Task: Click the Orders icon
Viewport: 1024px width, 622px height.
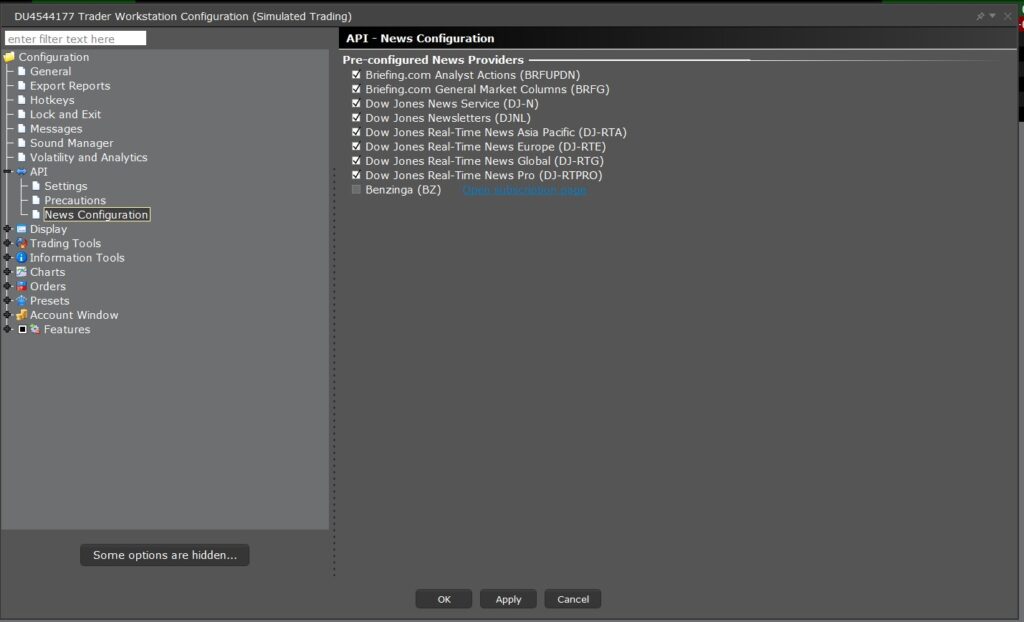Action: [x=22, y=286]
